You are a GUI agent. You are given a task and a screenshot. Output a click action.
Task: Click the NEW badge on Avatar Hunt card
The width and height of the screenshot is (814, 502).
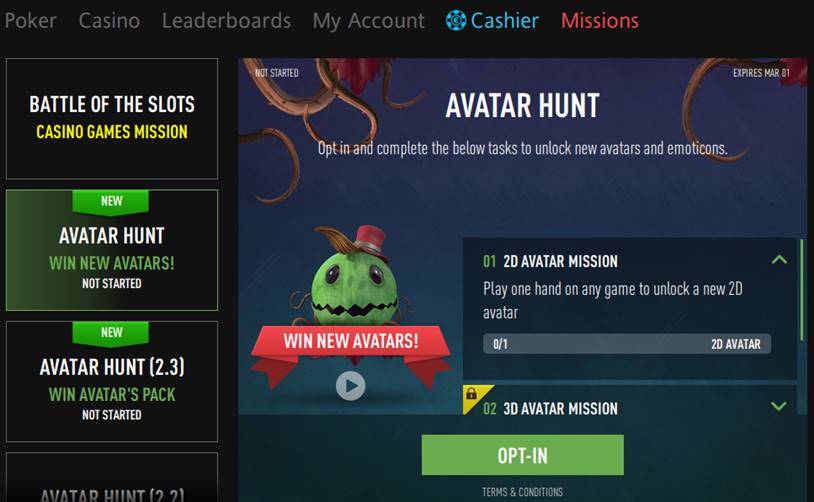111,201
